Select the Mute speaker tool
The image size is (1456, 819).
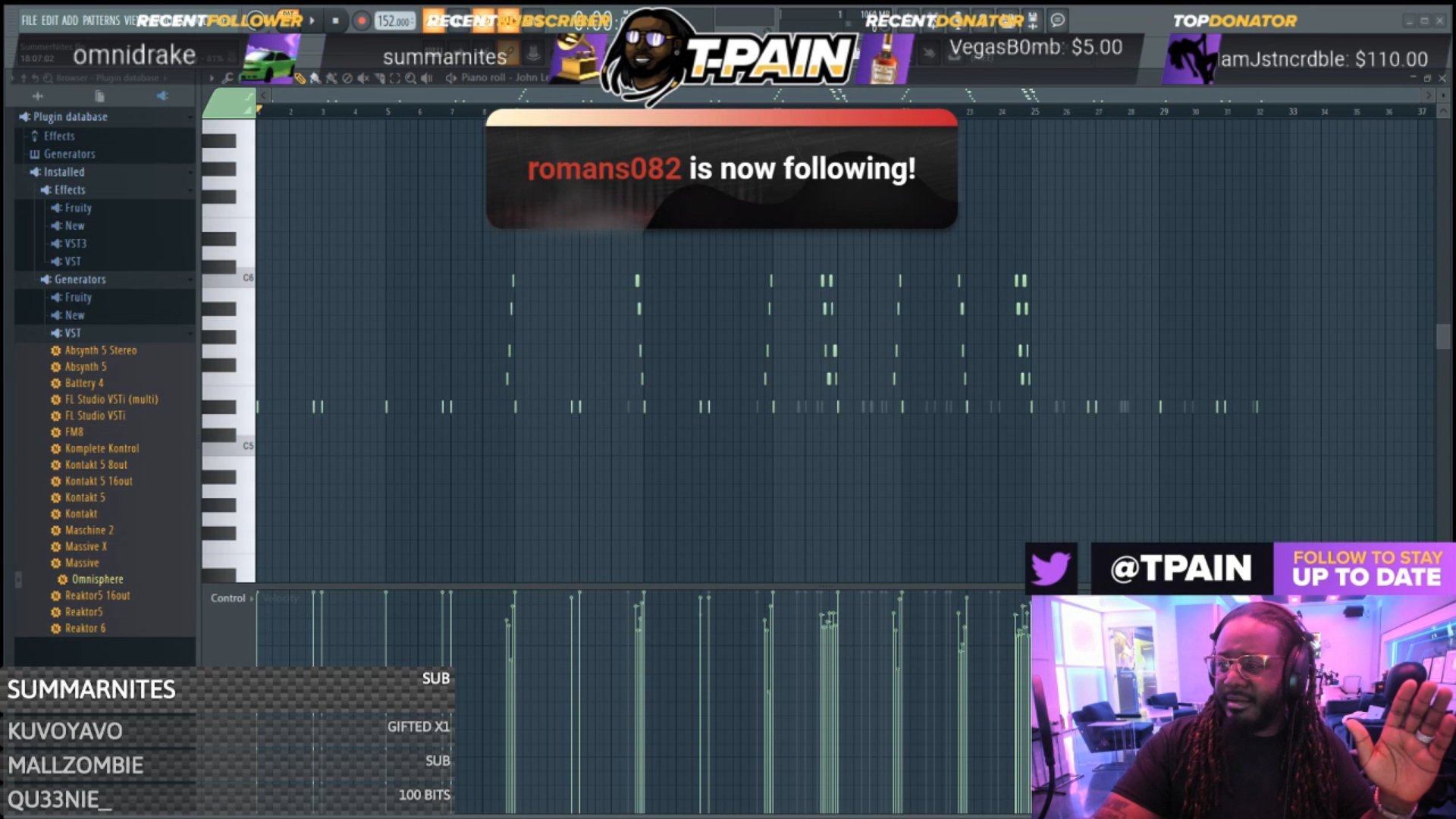coord(363,78)
